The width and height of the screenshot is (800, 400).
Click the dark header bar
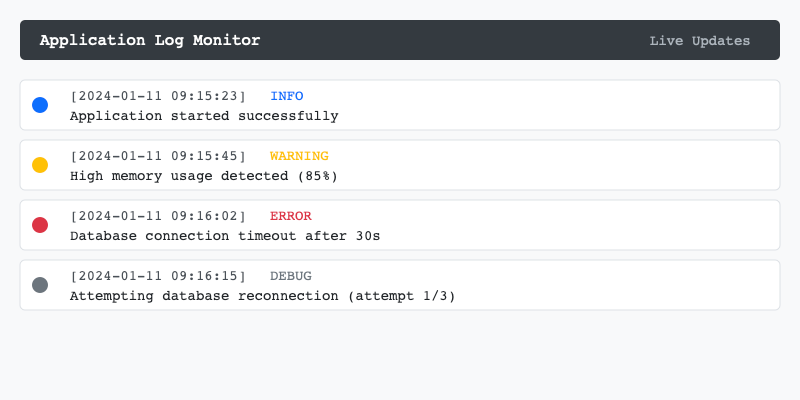point(450,41)
